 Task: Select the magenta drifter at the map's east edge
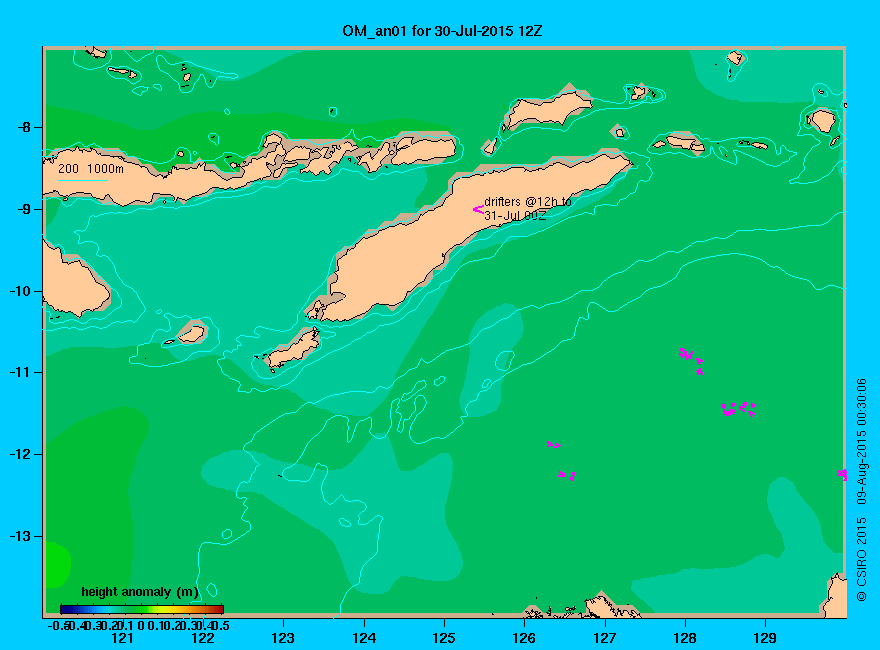(842, 475)
